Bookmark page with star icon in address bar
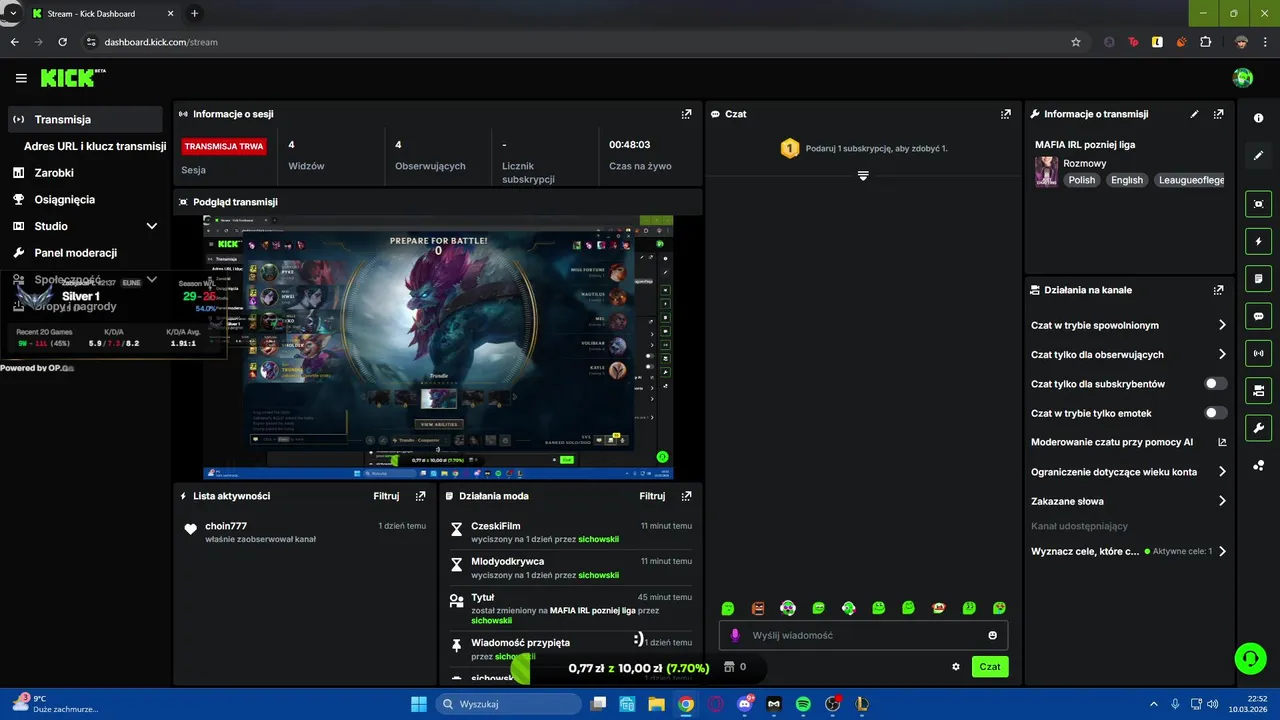This screenshot has height=720, width=1280. coord(1076,42)
